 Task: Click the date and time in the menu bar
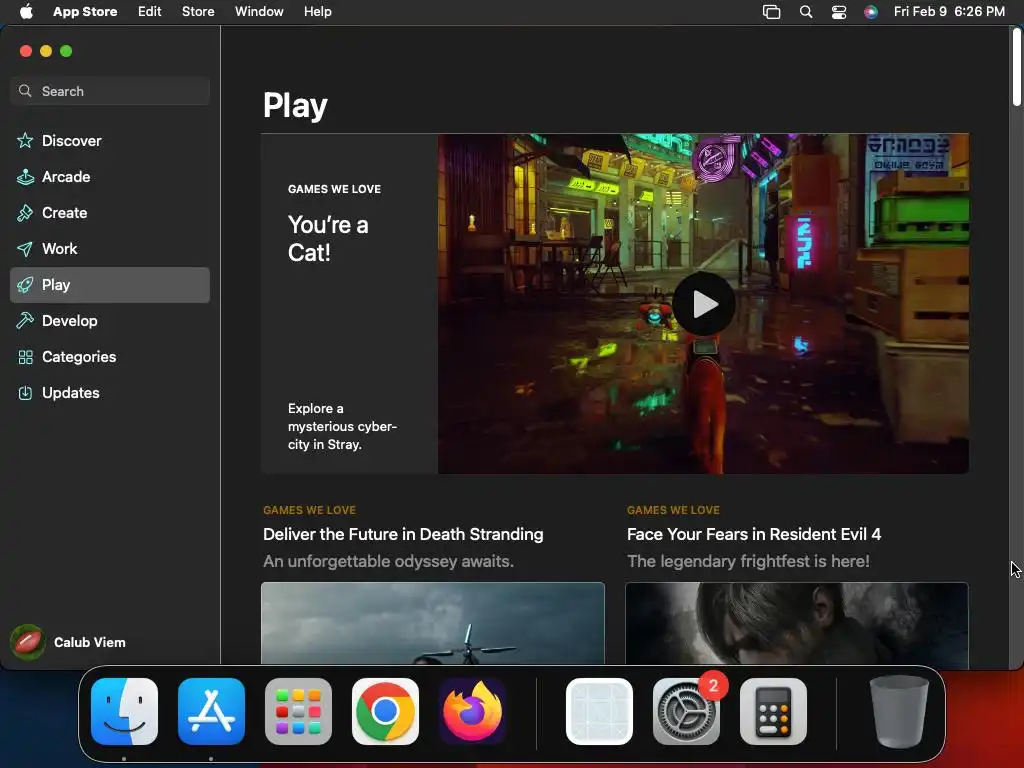click(949, 12)
